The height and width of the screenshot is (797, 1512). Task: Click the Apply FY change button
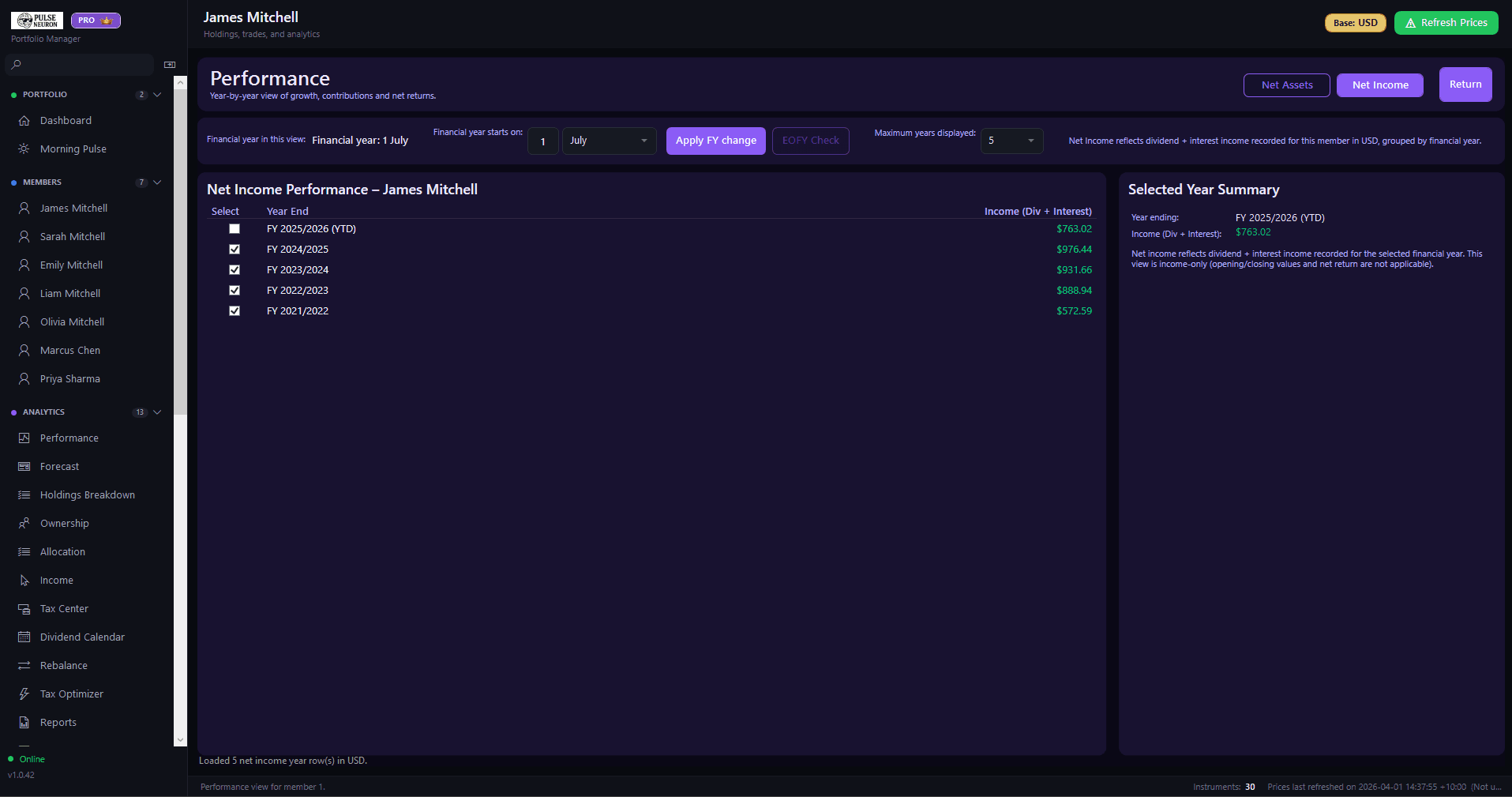(x=715, y=141)
